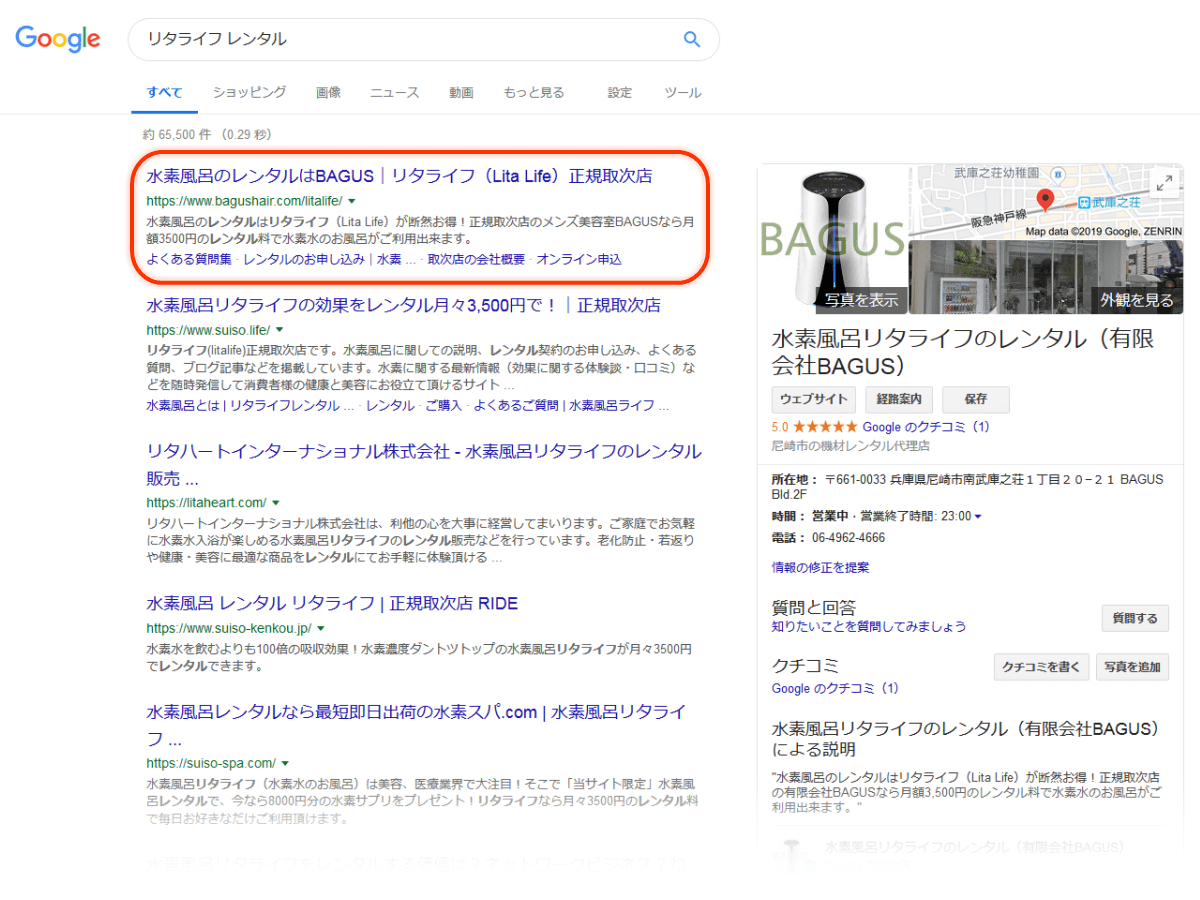Open the 正規取次店 RIDE result
The width and height of the screenshot is (1200, 900).
click(x=332, y=604)
